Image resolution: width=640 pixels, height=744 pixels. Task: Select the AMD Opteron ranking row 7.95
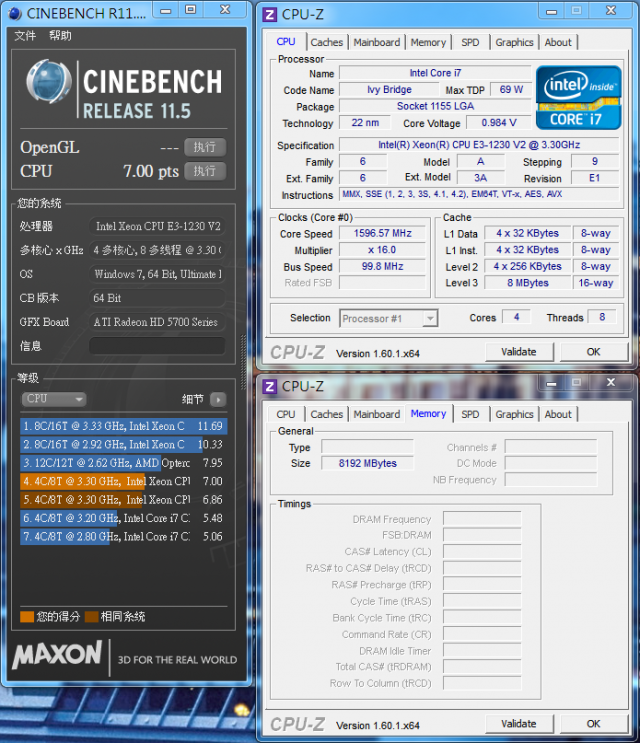tap(123, 463)
